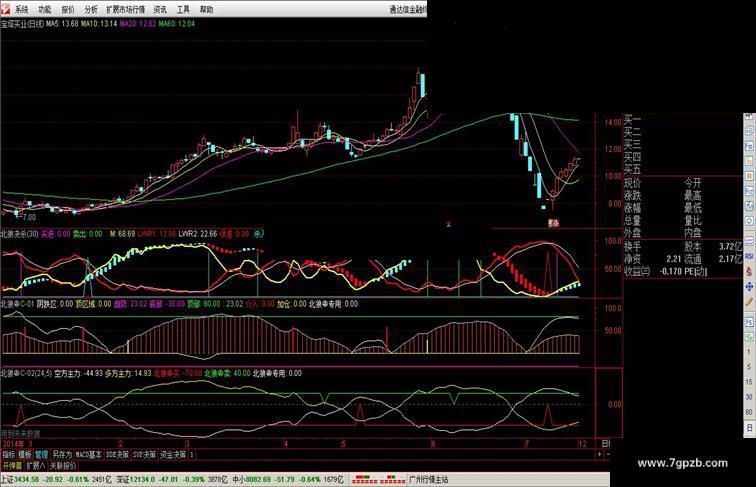Click the 上证 index value 3434.58
This screenshot has width=756, height=487.
click(26, 479)
